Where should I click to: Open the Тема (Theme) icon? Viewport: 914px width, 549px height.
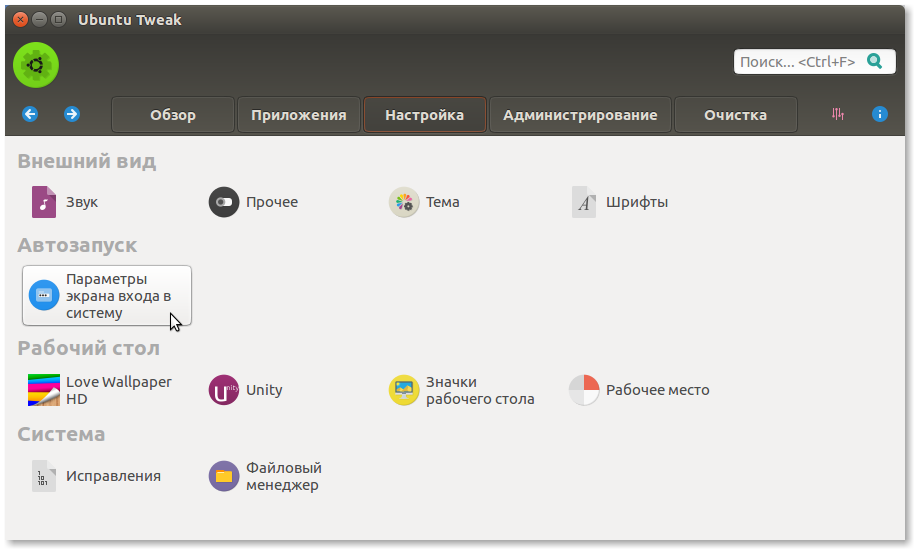(404, 202)
